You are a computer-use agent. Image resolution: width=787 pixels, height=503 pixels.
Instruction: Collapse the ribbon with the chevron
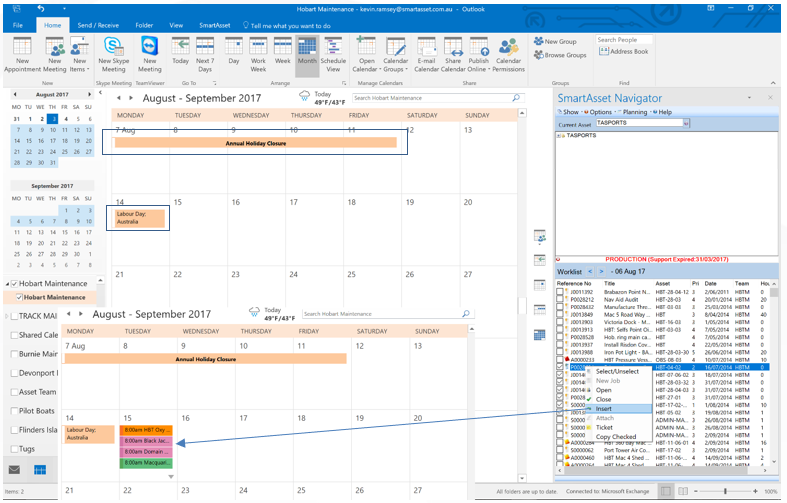(773, 83)
